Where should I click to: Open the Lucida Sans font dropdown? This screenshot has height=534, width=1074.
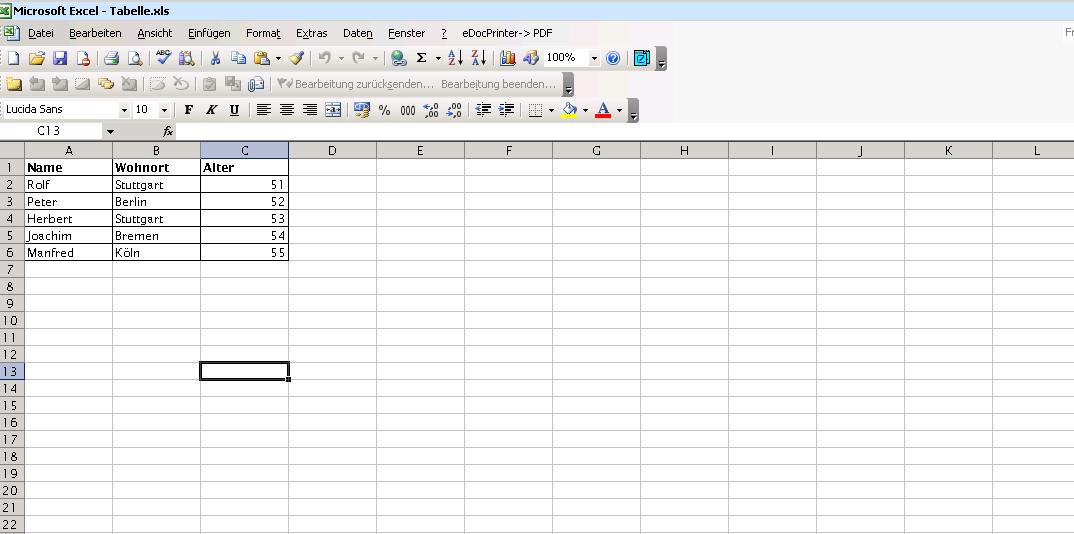(x=124, y=110)
